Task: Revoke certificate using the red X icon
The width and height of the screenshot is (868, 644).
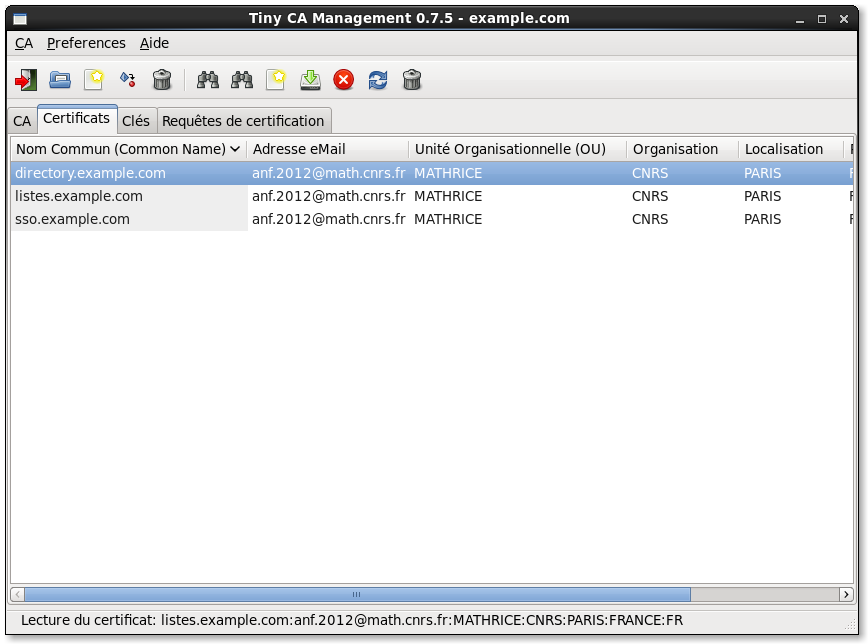Action: pyautogui.click(x=344, y=80)
